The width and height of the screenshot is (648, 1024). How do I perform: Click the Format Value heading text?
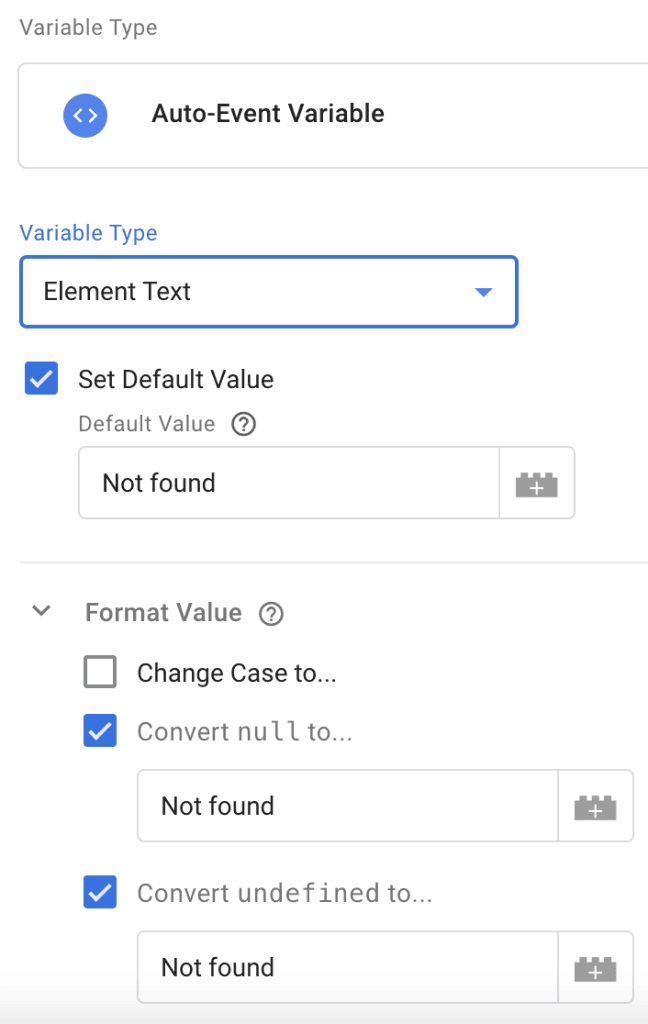tap(163, 612)
